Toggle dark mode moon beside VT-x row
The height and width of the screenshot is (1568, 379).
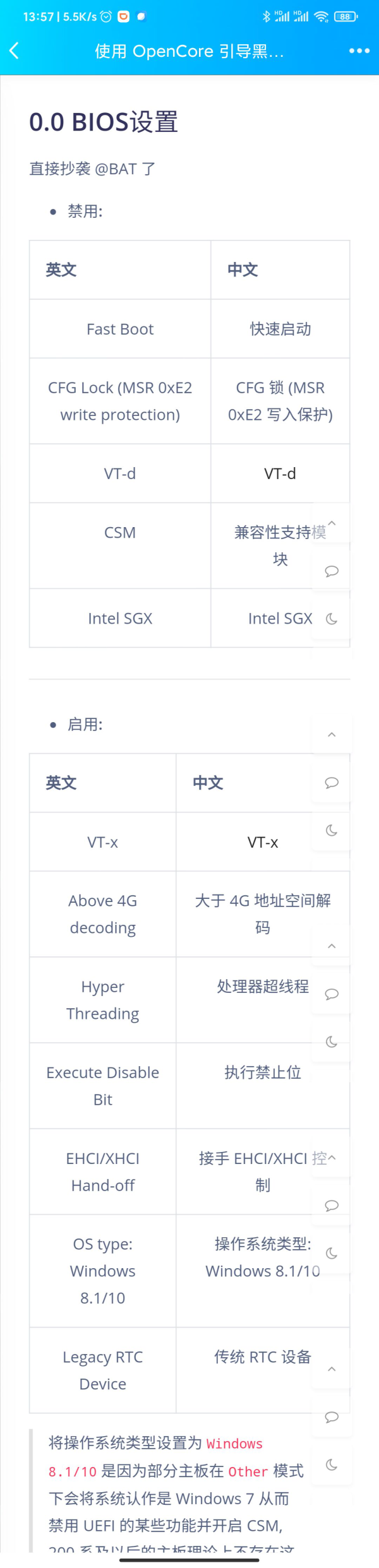(x=332, y=831)
